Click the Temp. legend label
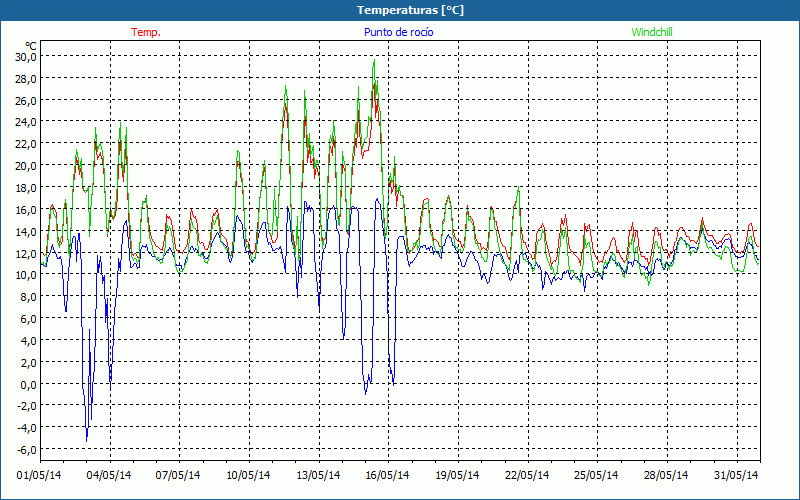 coord(146,32)
